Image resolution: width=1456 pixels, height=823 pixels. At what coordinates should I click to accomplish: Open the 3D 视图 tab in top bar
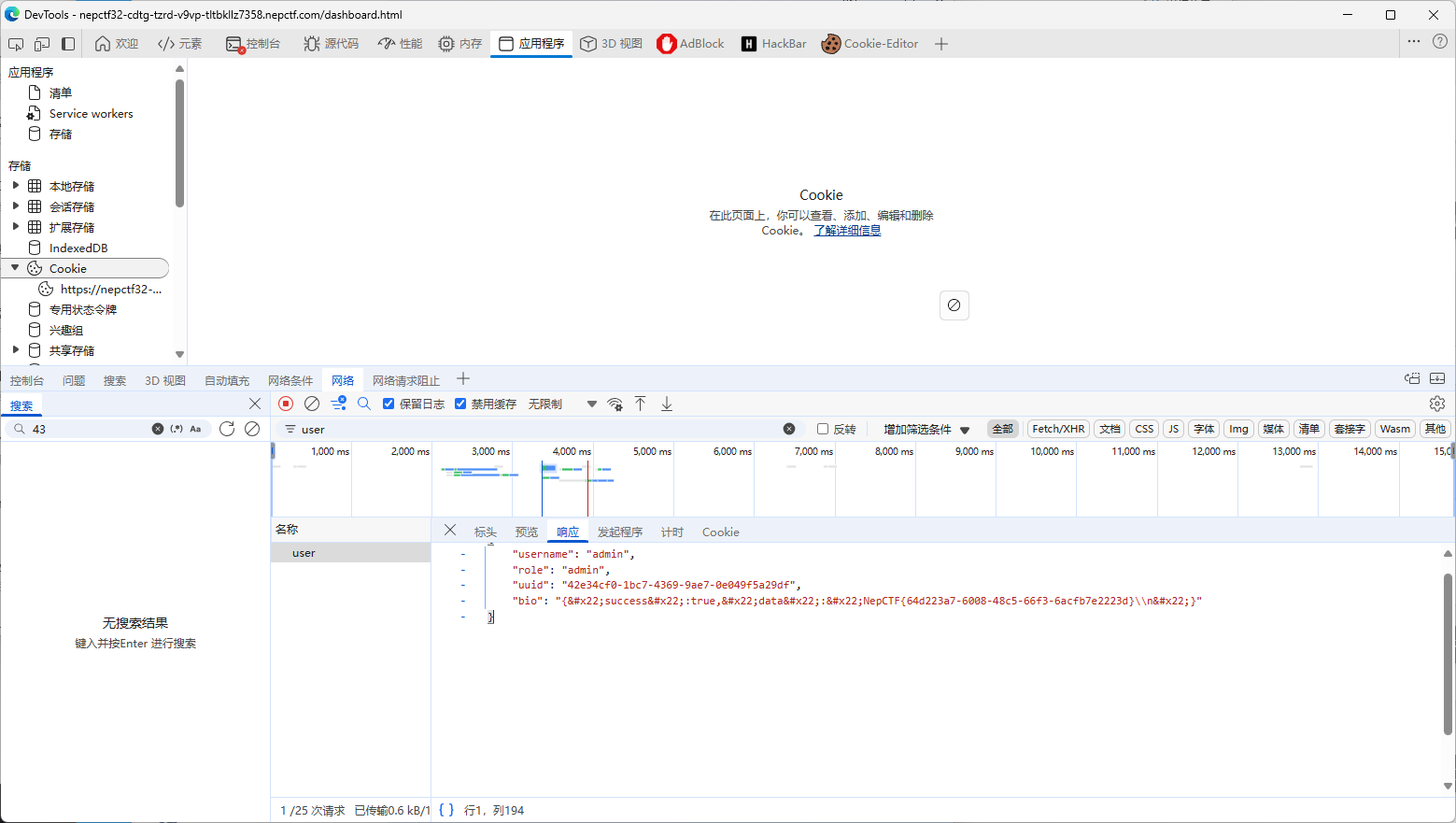pos(611,44)
